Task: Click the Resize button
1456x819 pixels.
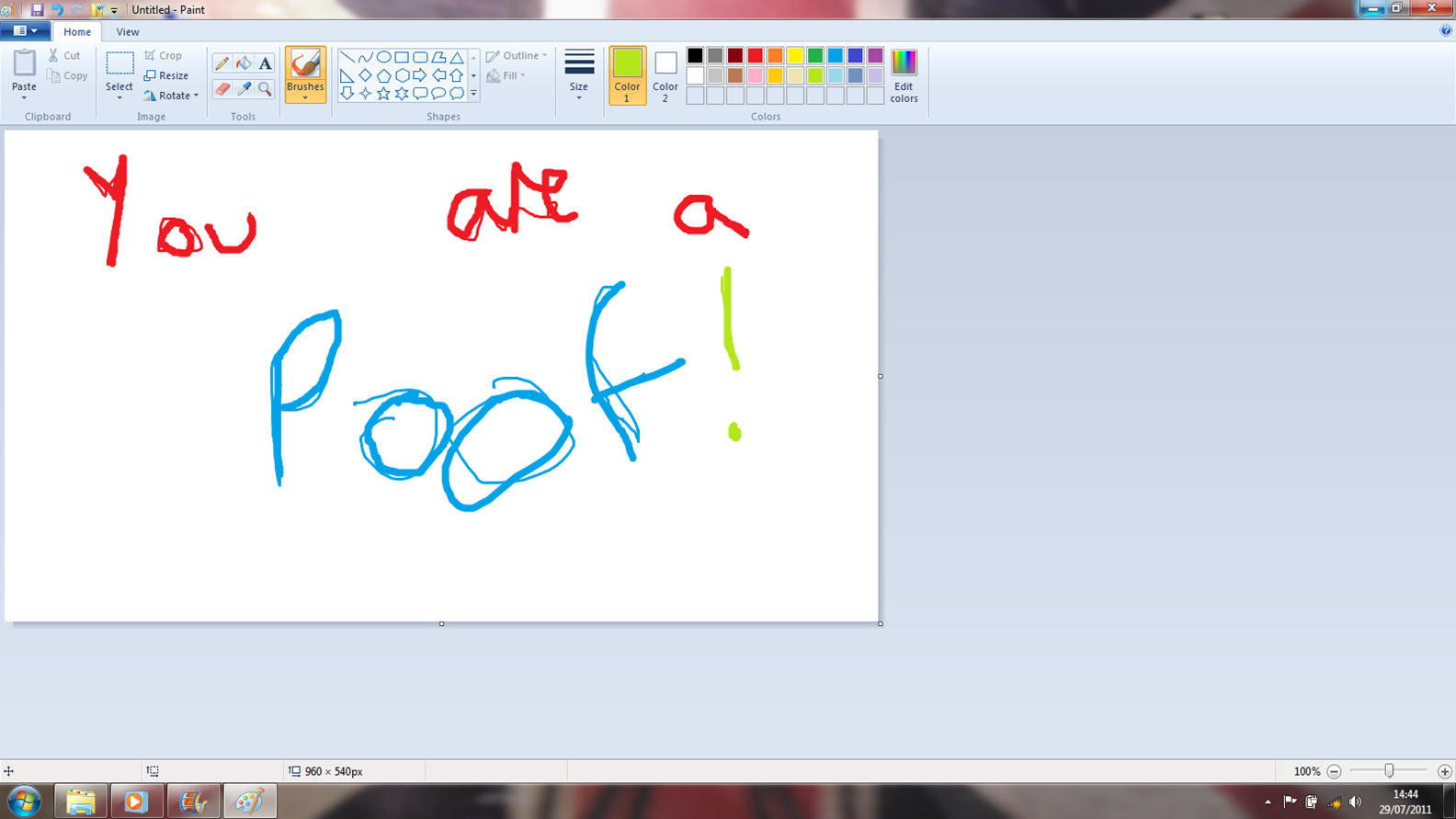Action: 166,75
